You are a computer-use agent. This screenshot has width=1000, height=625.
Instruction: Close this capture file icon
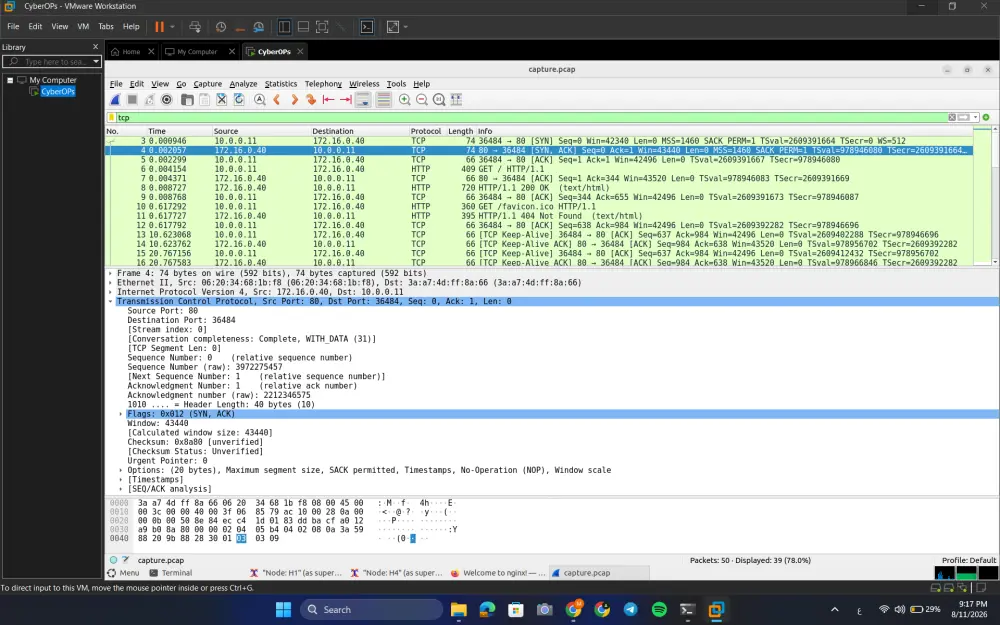221,99
